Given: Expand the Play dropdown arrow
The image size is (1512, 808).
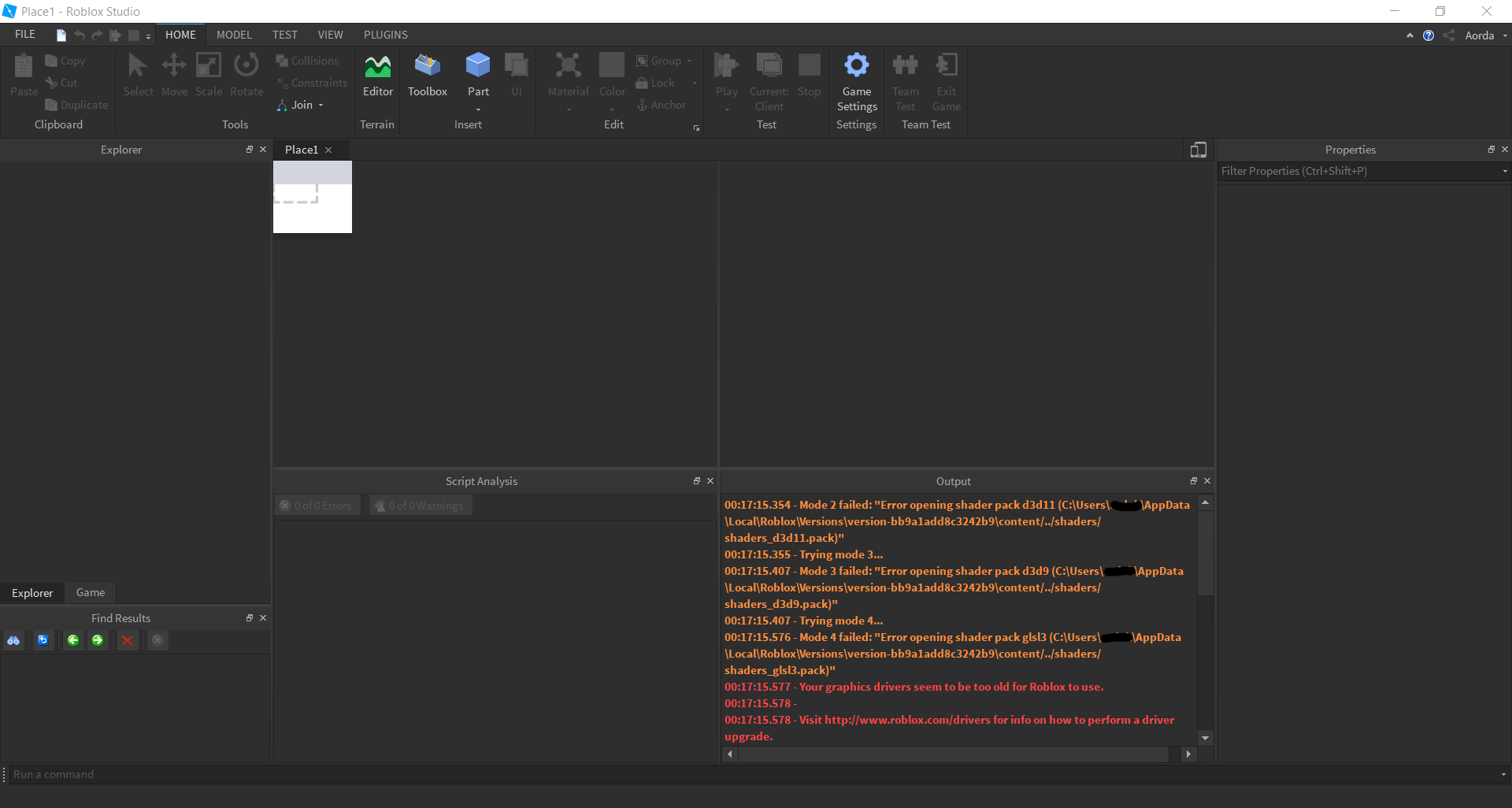Looking at the screenshot, I should click(726, 109).
